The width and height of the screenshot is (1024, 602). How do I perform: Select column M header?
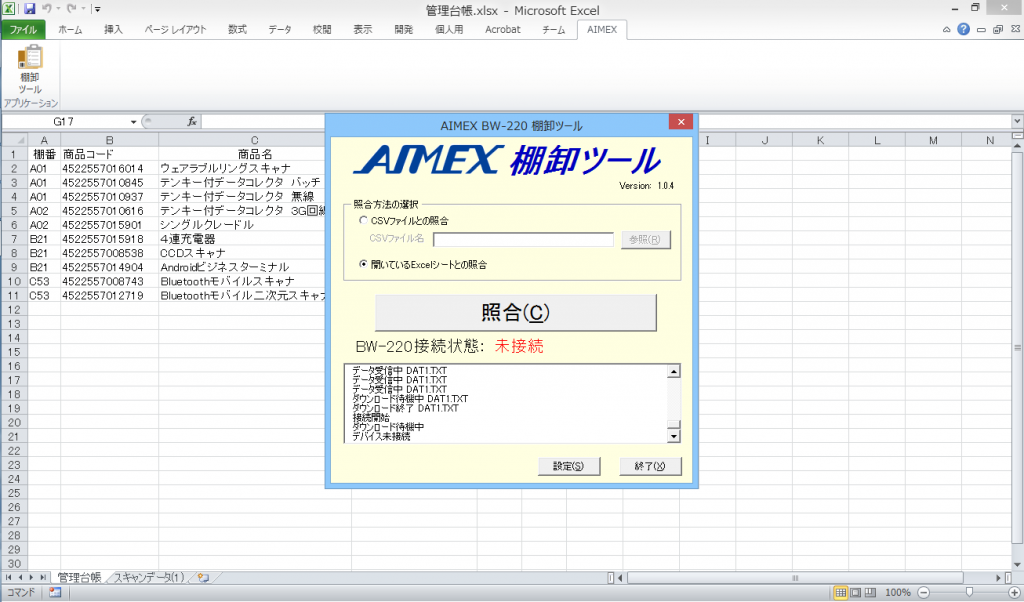933,140
